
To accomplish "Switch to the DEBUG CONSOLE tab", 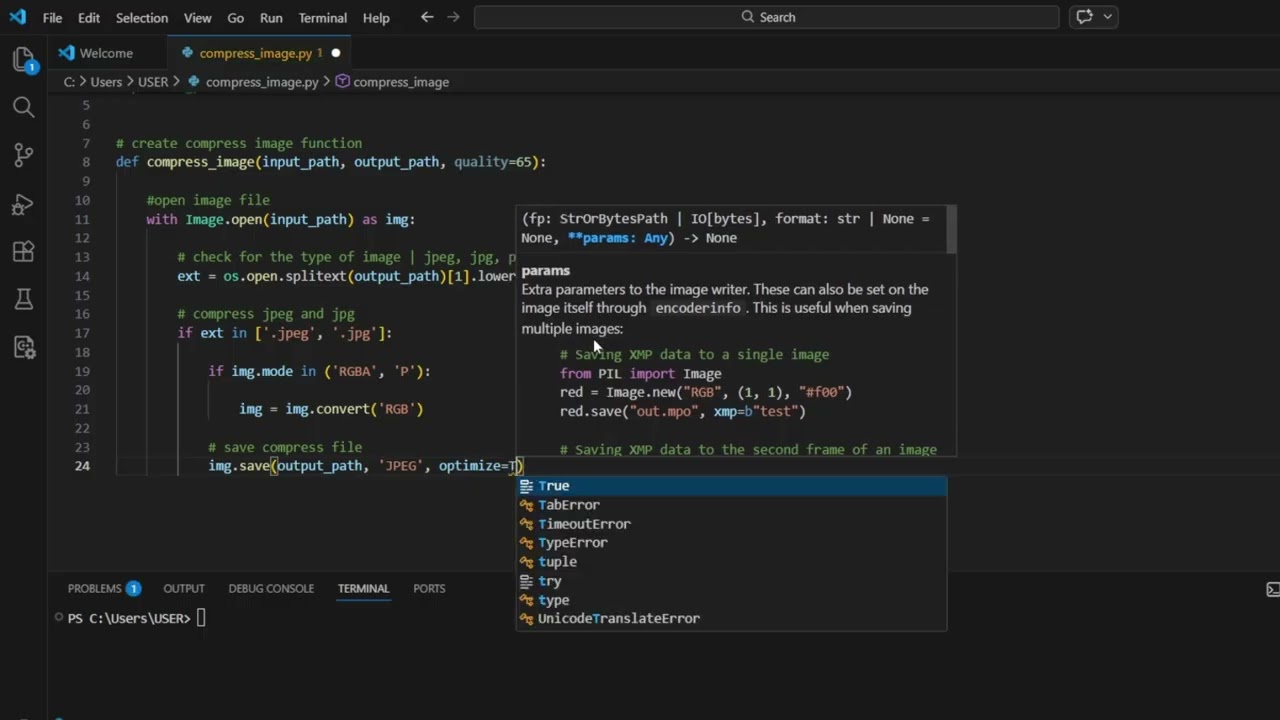I will (271, 588).
